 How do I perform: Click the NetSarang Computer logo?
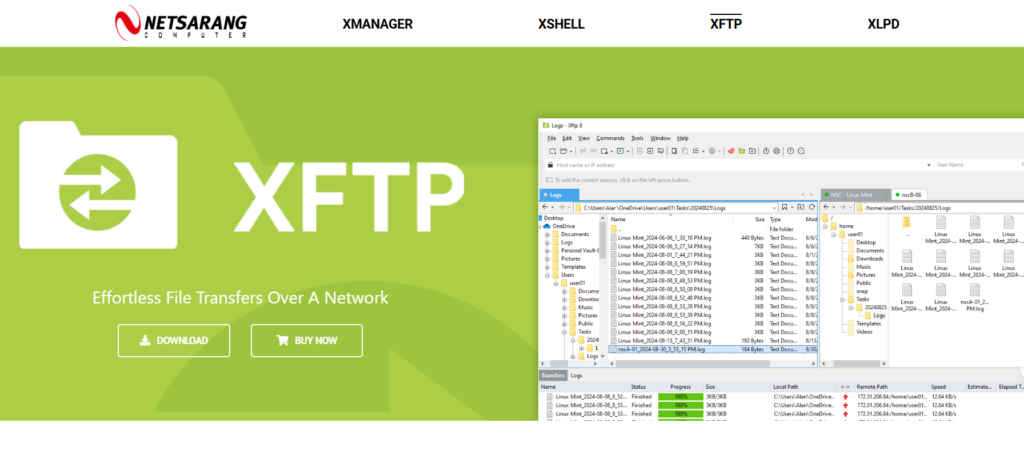180,22
